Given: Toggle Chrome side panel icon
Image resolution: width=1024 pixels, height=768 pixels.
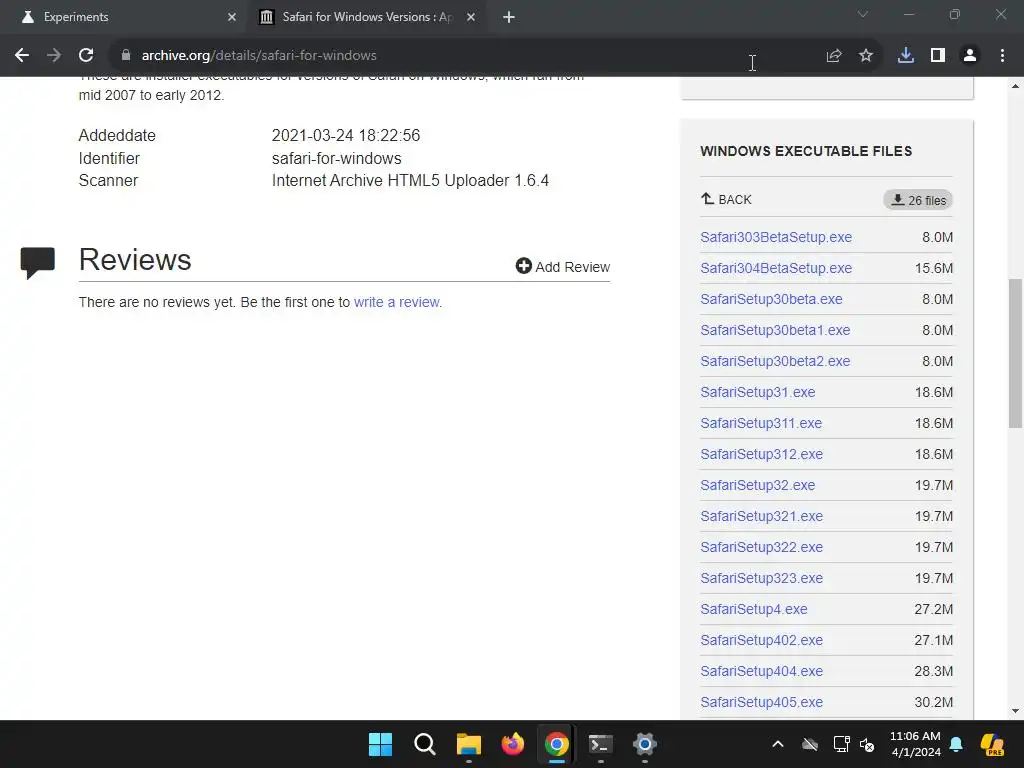Looking at the screenshot, I should pos(938,56).
